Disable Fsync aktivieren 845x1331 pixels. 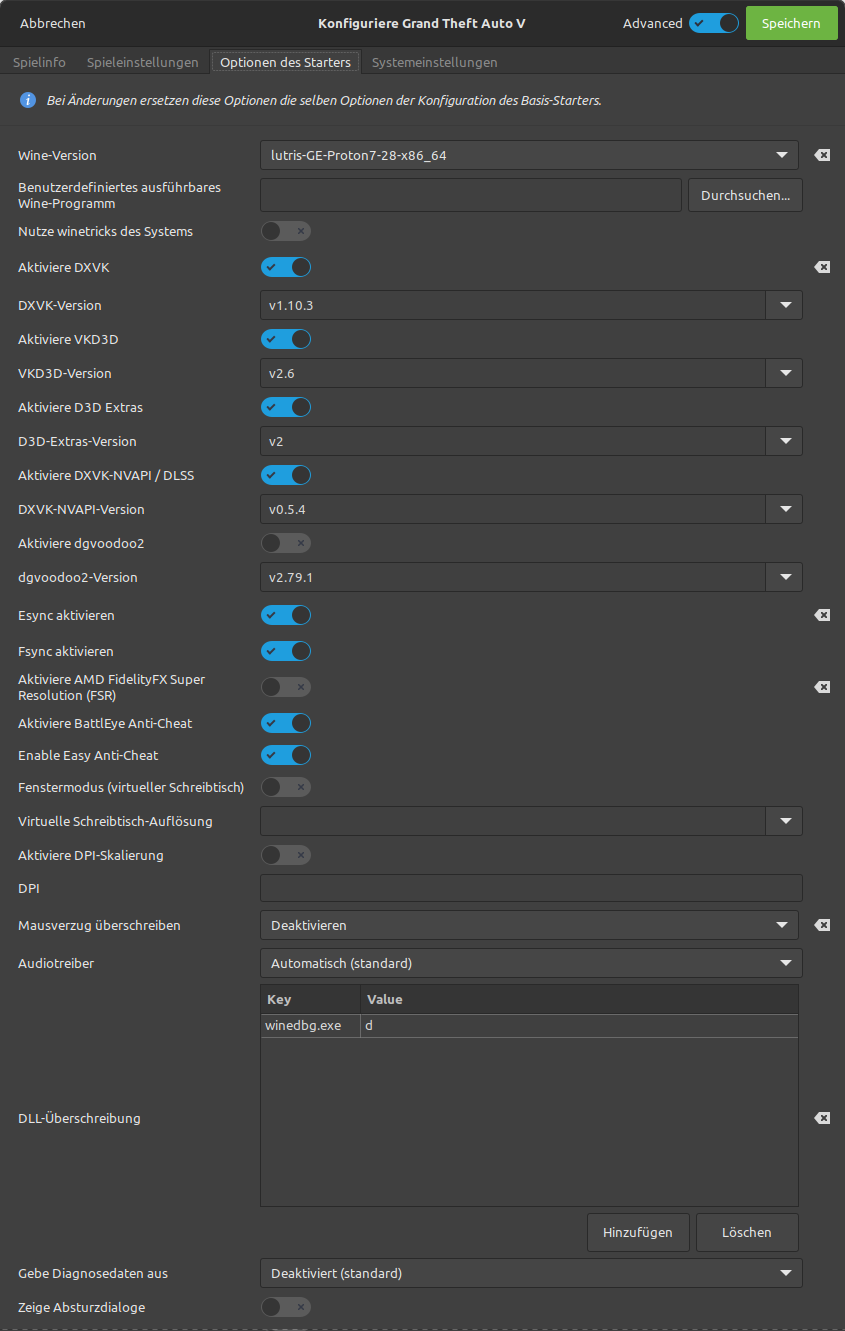pos(286,651)
